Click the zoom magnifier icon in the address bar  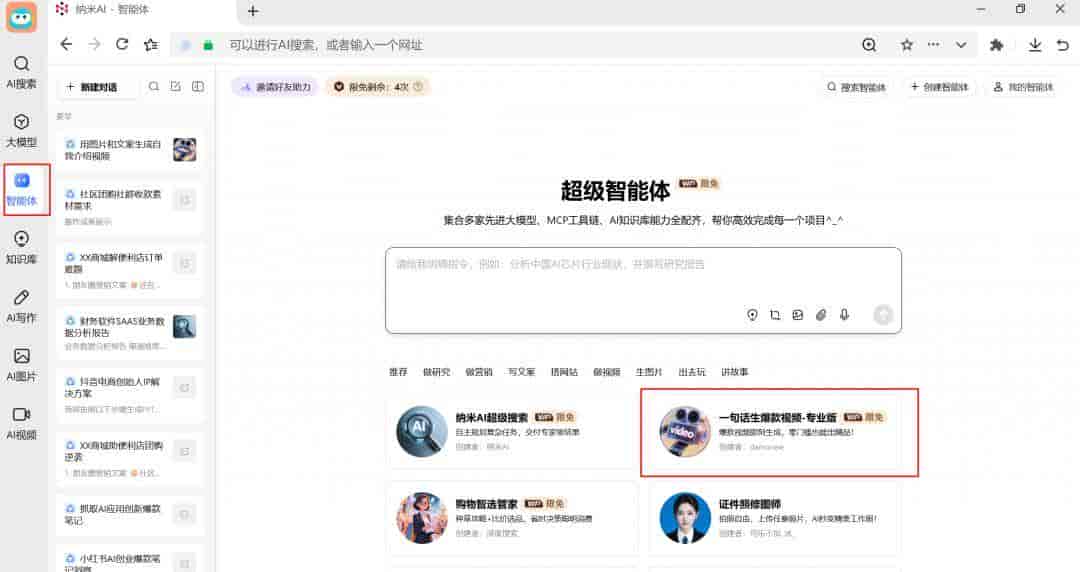point(869,45)
